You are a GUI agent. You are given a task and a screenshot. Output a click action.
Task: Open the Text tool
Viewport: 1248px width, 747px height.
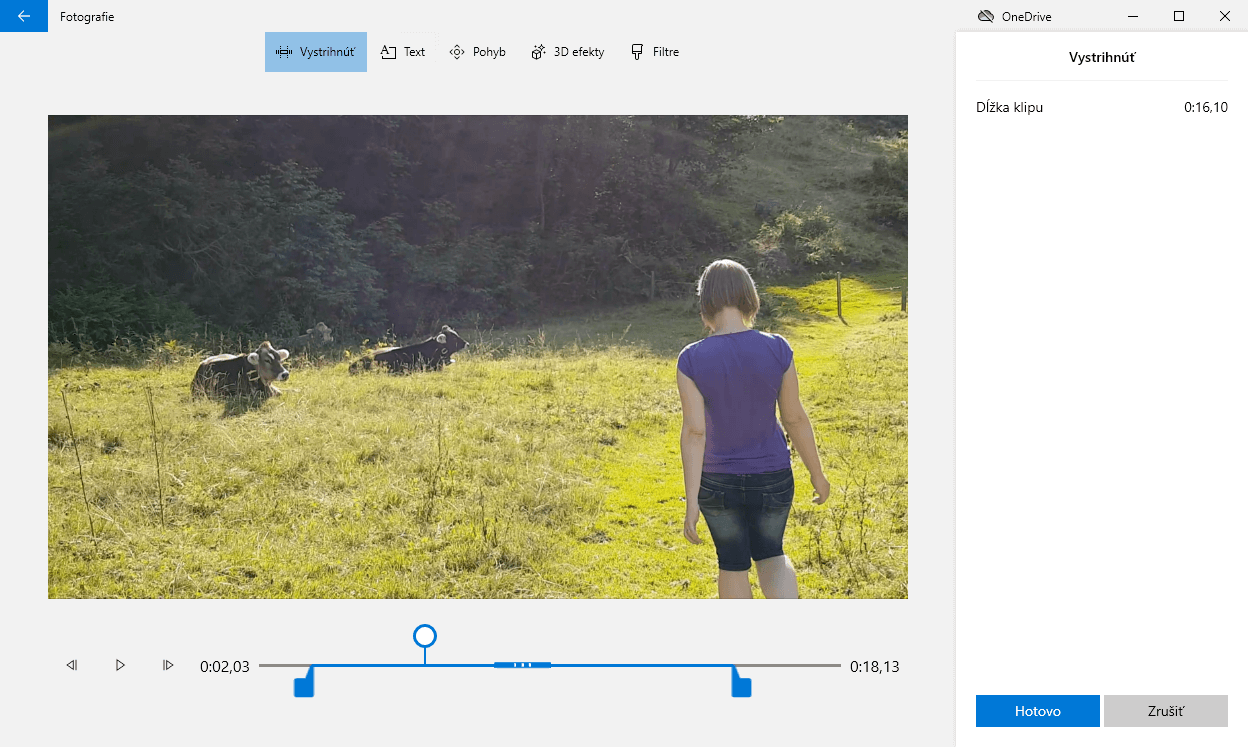[x=403, y=52]
